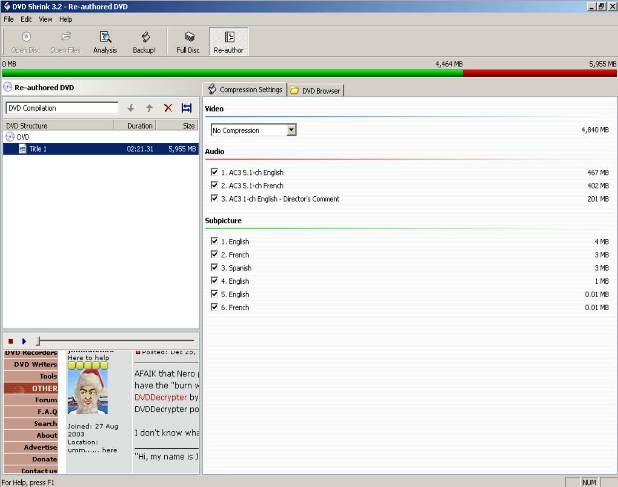618x487 pixels.
Task: Run the Analysis tool
Action: (x=105, y=42)
